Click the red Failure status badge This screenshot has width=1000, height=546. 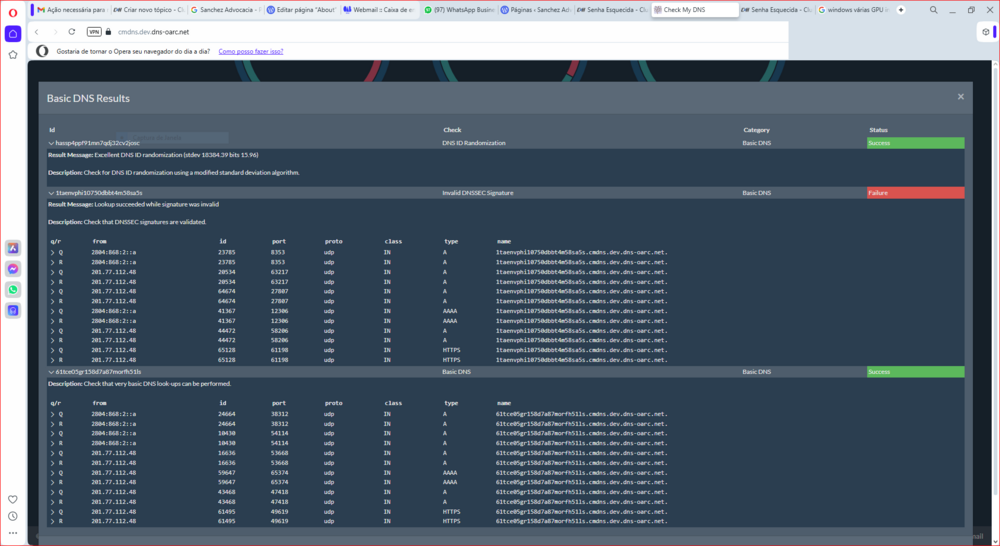click(x=915, y=192)
